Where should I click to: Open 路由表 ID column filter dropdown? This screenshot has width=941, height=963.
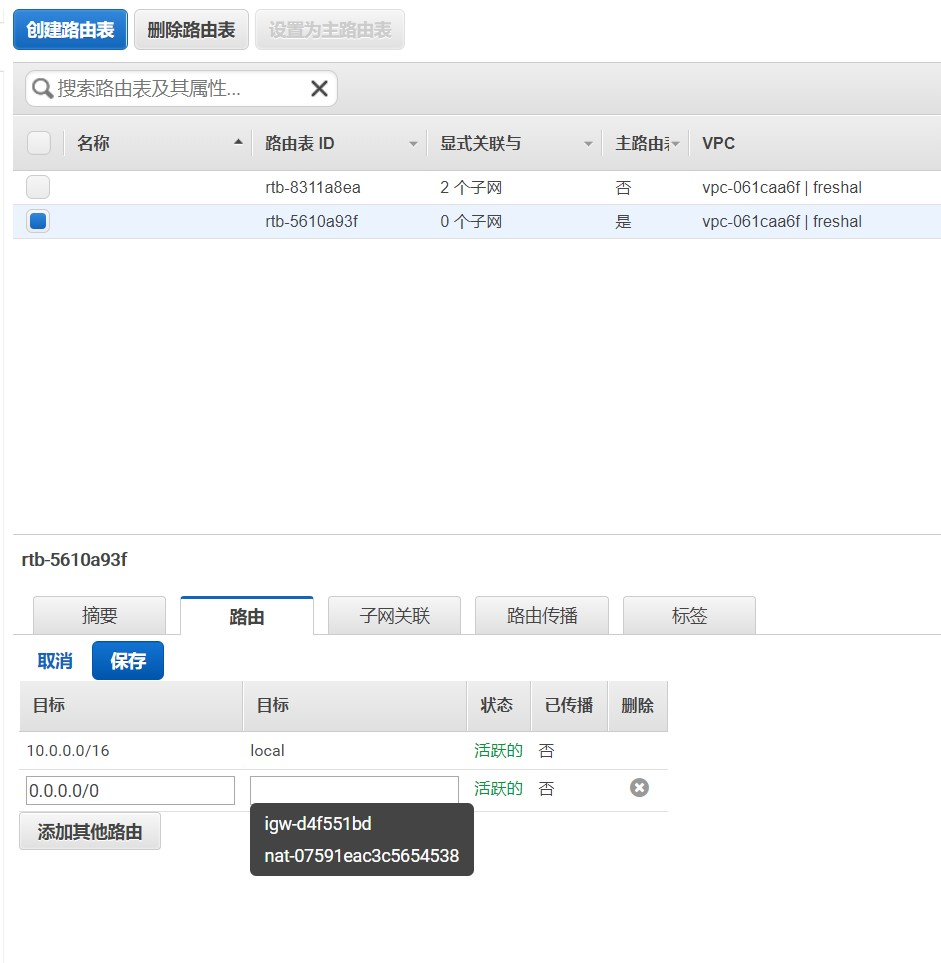click(x=413, y=144)
